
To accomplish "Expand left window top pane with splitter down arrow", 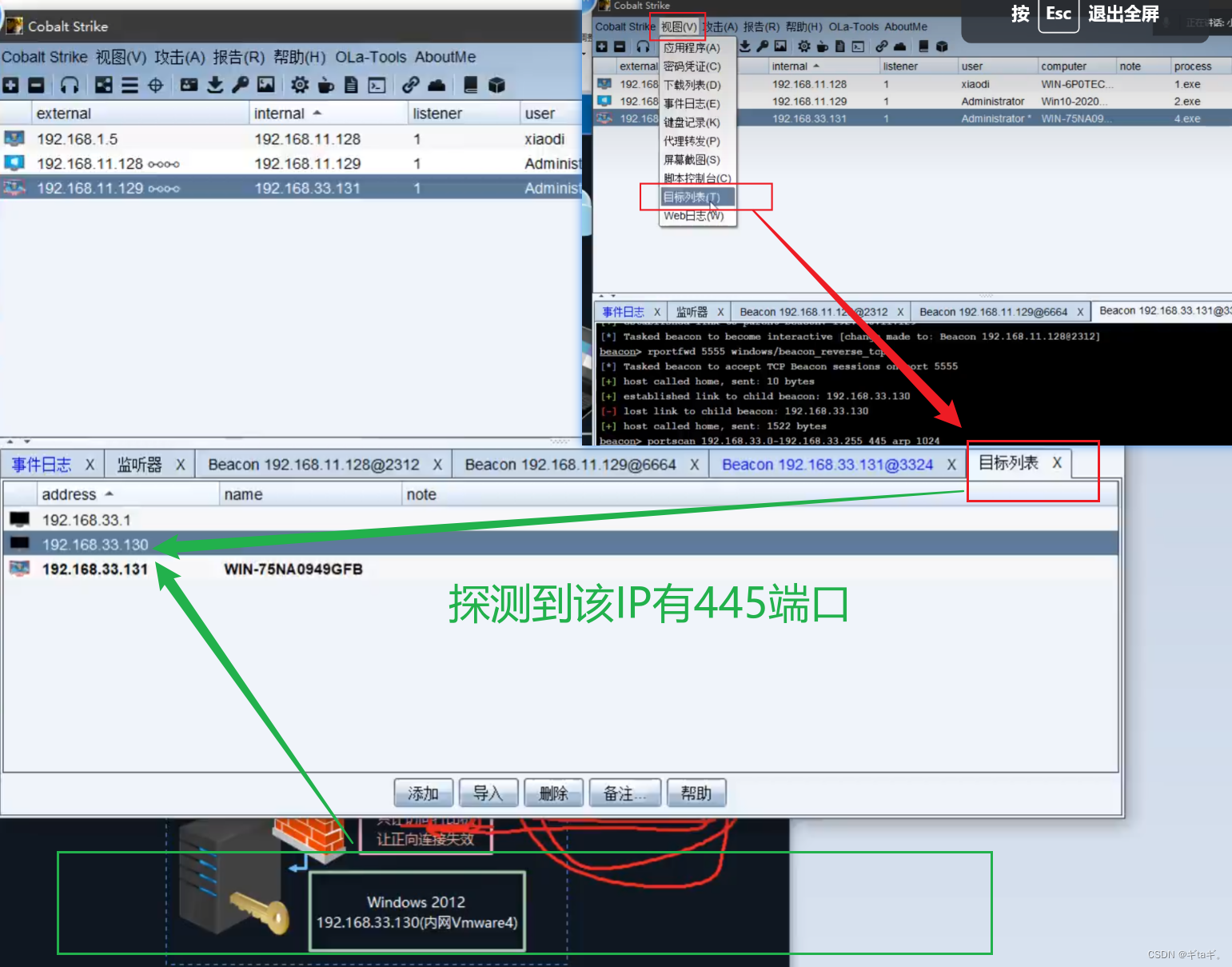I will point(27,442).
